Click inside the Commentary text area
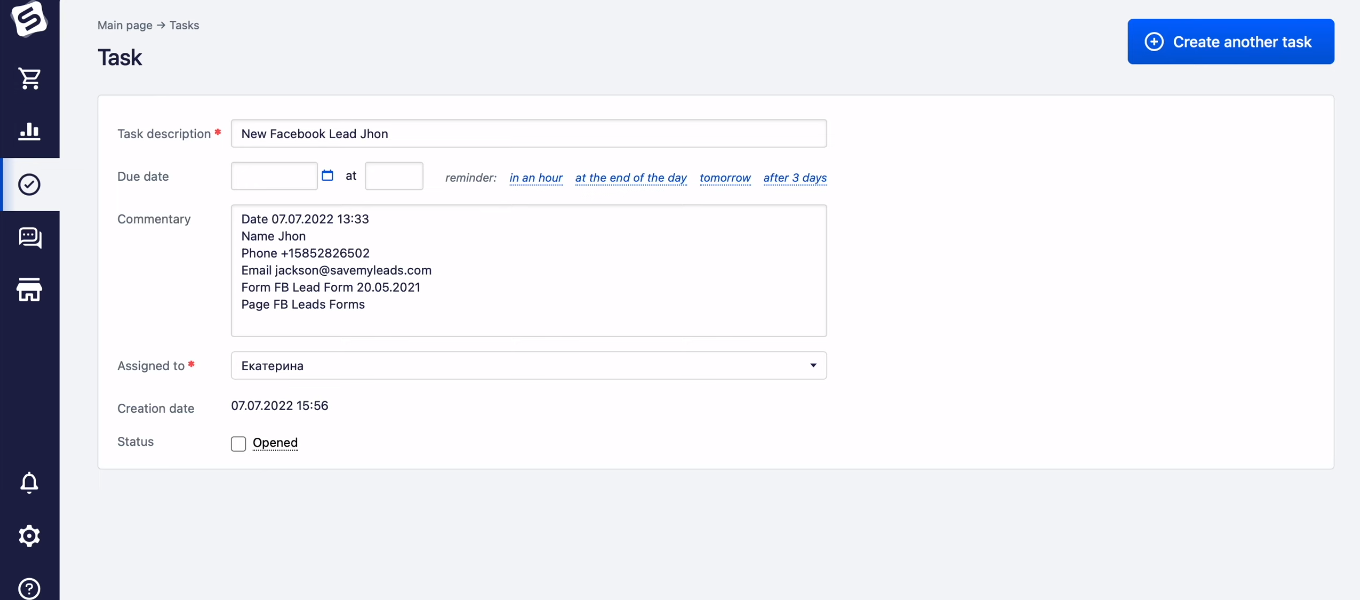The width and height of the screenshot is (1360, 600). 528,270
